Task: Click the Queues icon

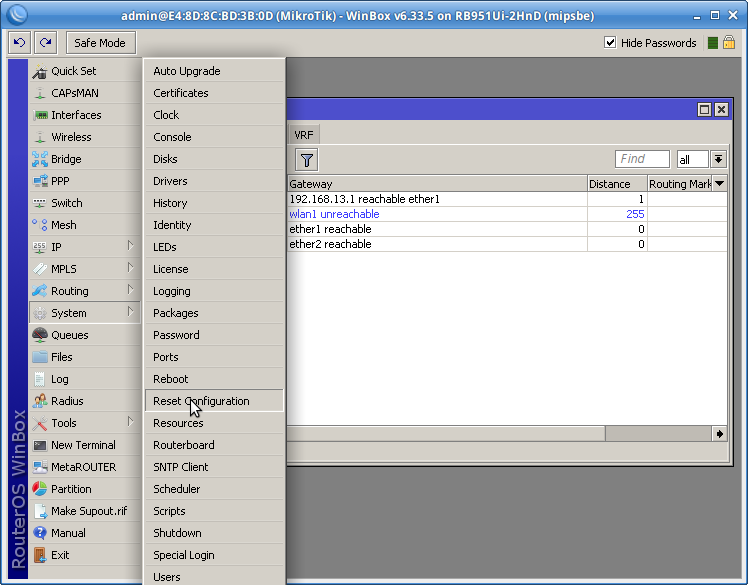Action: [x=40, y=335]
